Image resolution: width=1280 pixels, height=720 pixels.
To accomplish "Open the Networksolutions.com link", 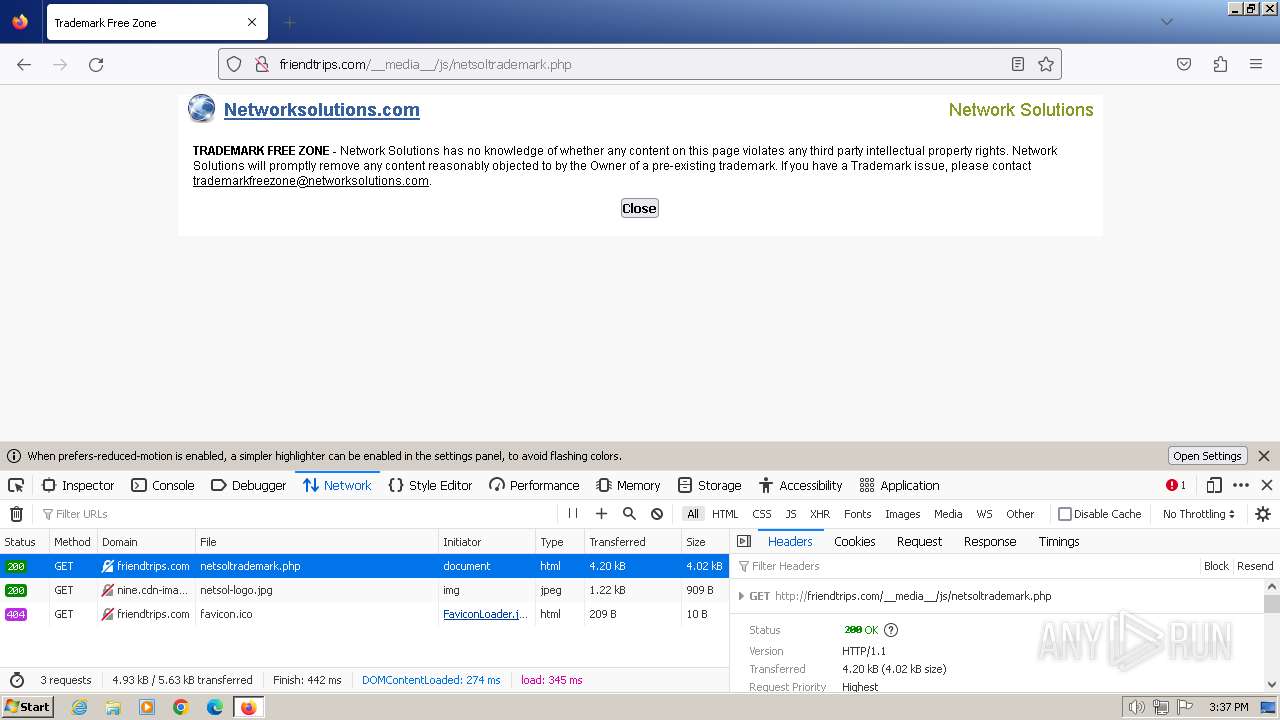I will click(321, 110).
